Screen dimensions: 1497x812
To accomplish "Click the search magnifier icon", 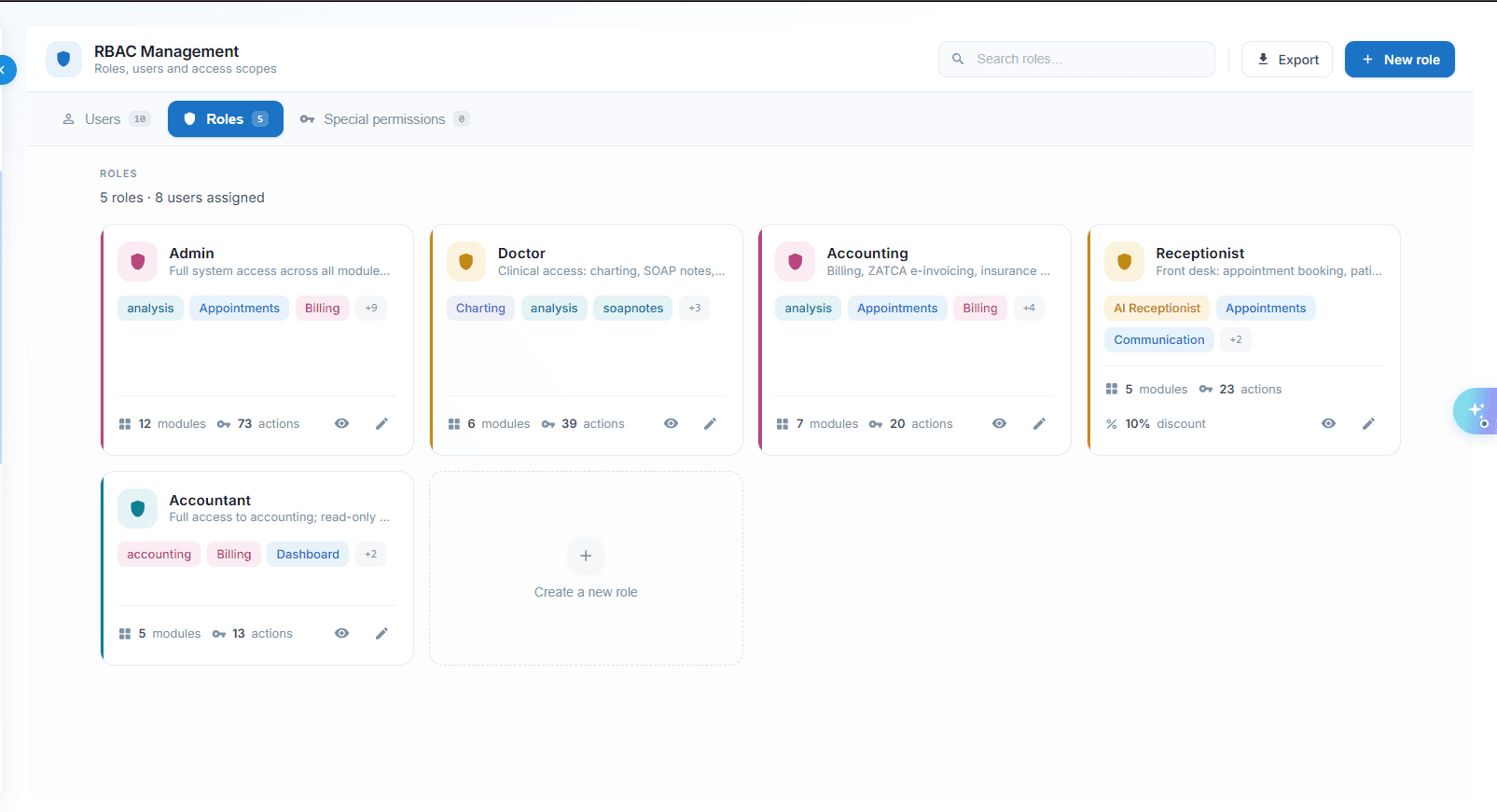I will point(958,59).
